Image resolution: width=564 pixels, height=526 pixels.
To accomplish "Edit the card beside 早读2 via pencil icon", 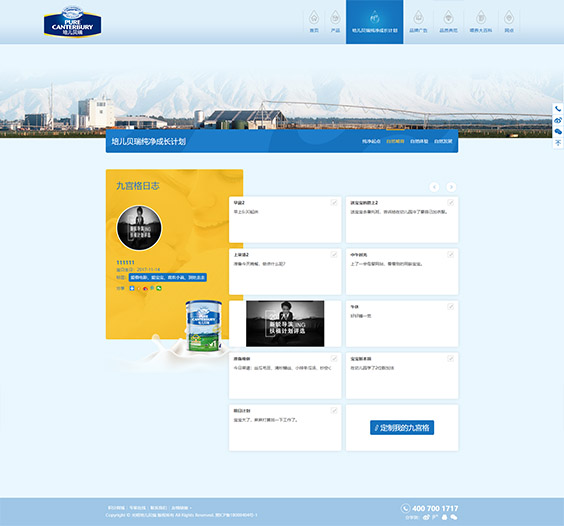I will (450, 203).
